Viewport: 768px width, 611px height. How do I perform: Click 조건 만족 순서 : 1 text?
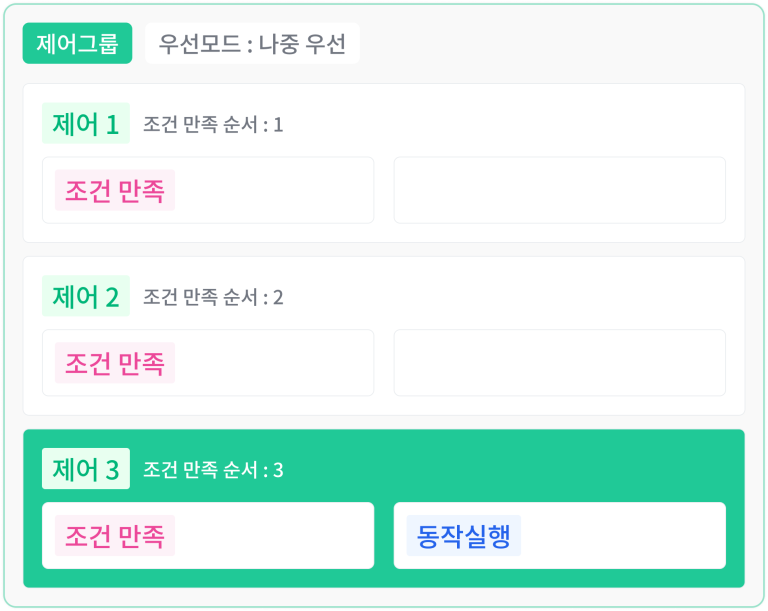(x=213, y=124)
